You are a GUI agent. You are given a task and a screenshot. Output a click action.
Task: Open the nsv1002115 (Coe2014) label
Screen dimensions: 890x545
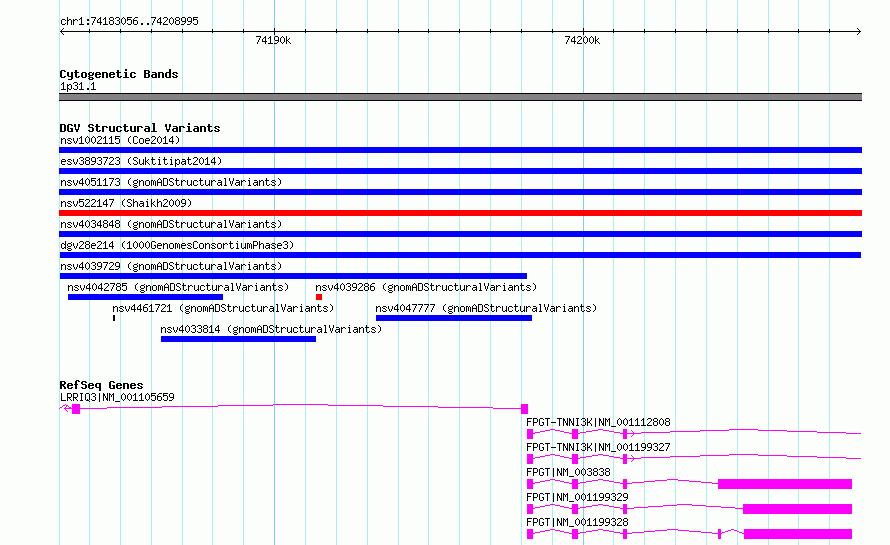click(120, 140)
